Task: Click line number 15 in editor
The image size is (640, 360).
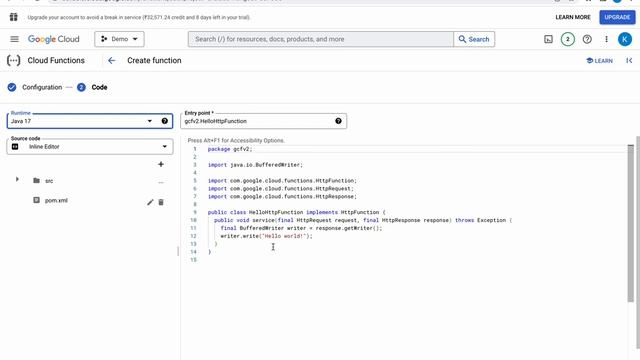Action: (193, 260)
